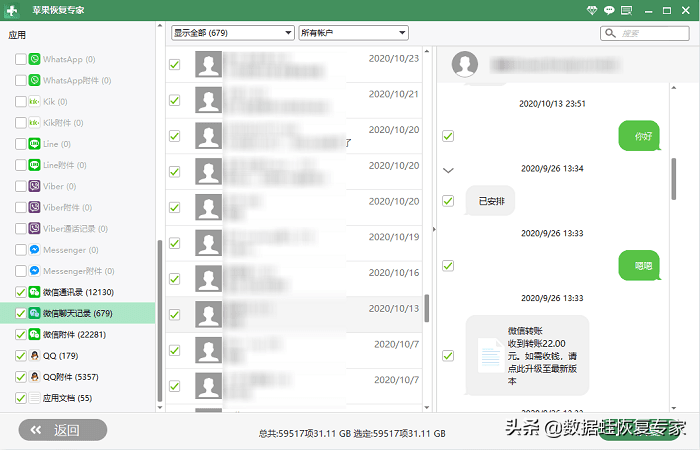
Task: Click the 嗯嗯 message bubble
Action: pos(639,266)
